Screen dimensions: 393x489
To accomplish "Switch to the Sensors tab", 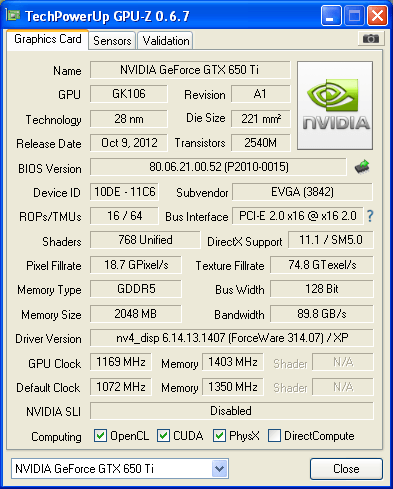I will pos(112,41).
